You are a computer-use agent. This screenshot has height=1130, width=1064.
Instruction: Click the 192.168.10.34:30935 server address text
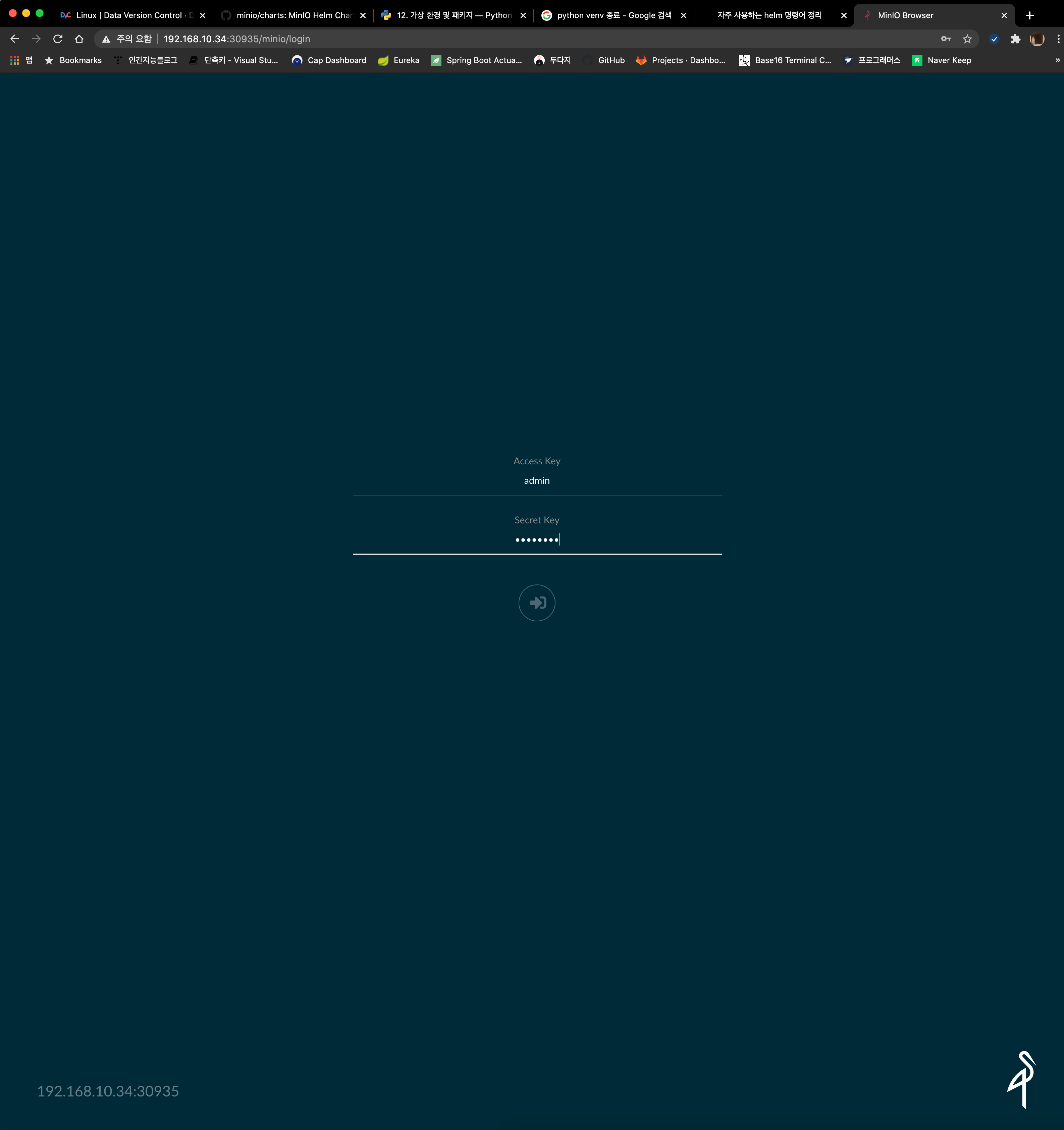point(108,1091)
